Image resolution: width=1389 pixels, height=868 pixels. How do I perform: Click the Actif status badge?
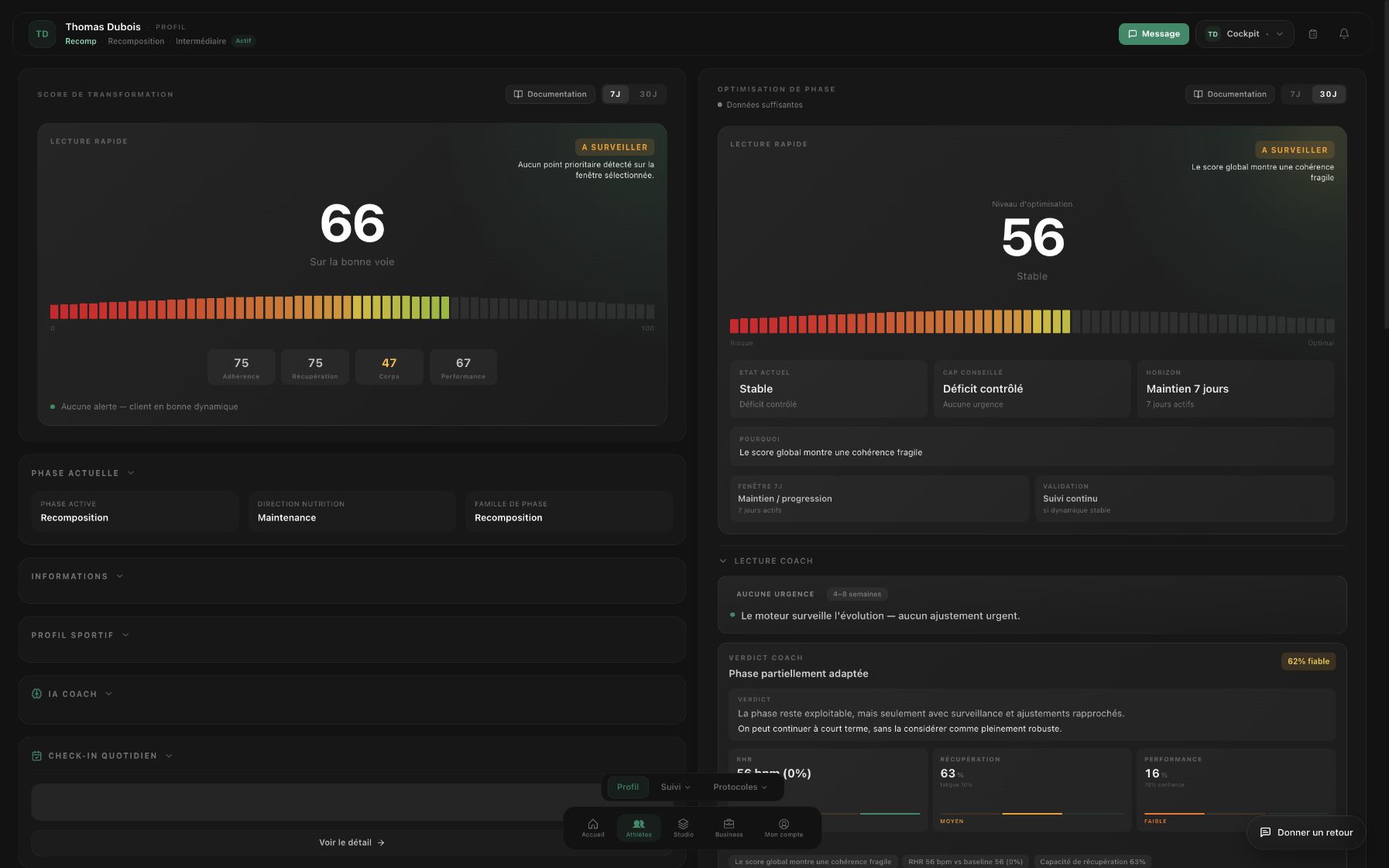tap(244, 41)
